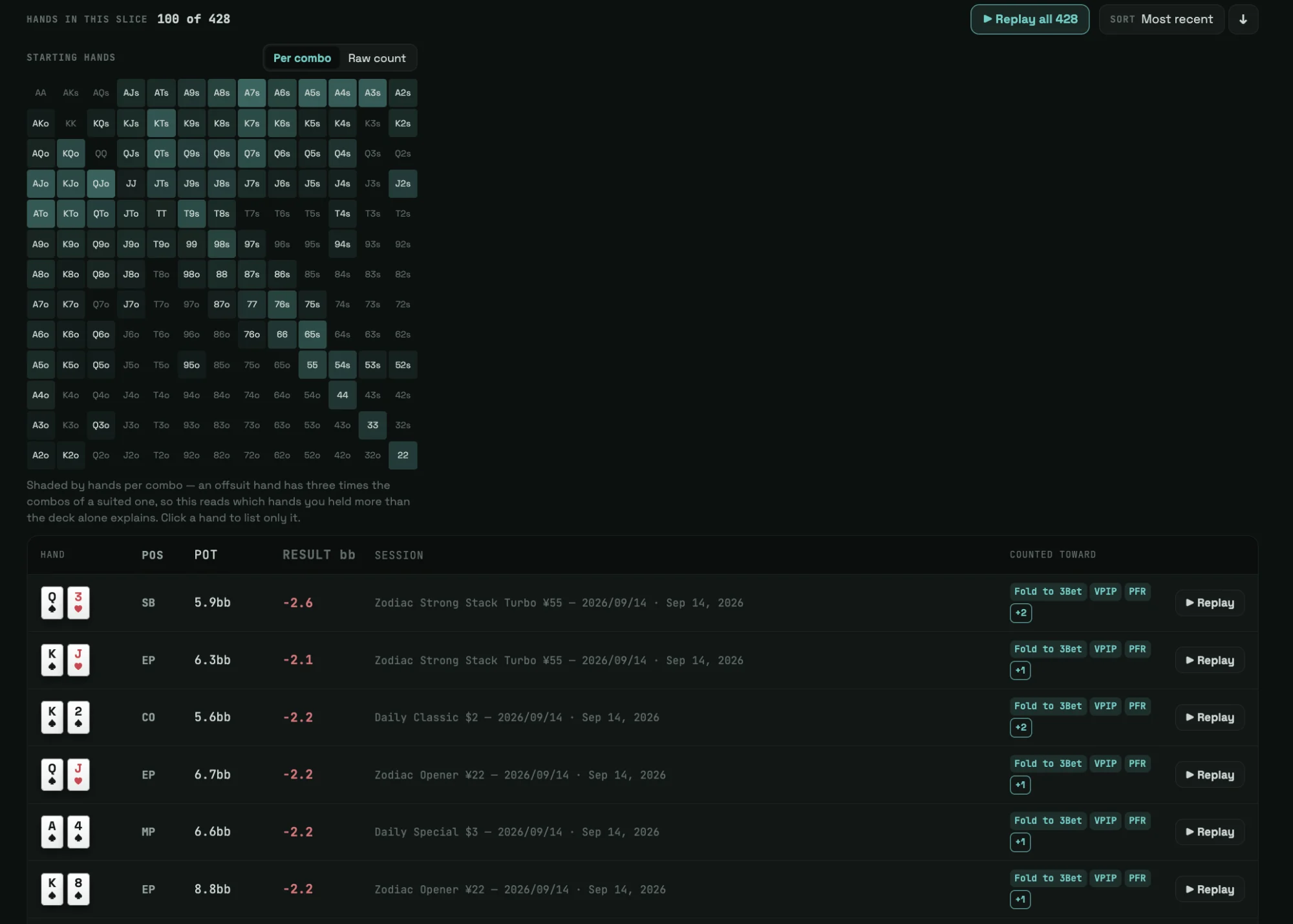Replay the K♠2♠ CO hand

[x=1210, y=717]
